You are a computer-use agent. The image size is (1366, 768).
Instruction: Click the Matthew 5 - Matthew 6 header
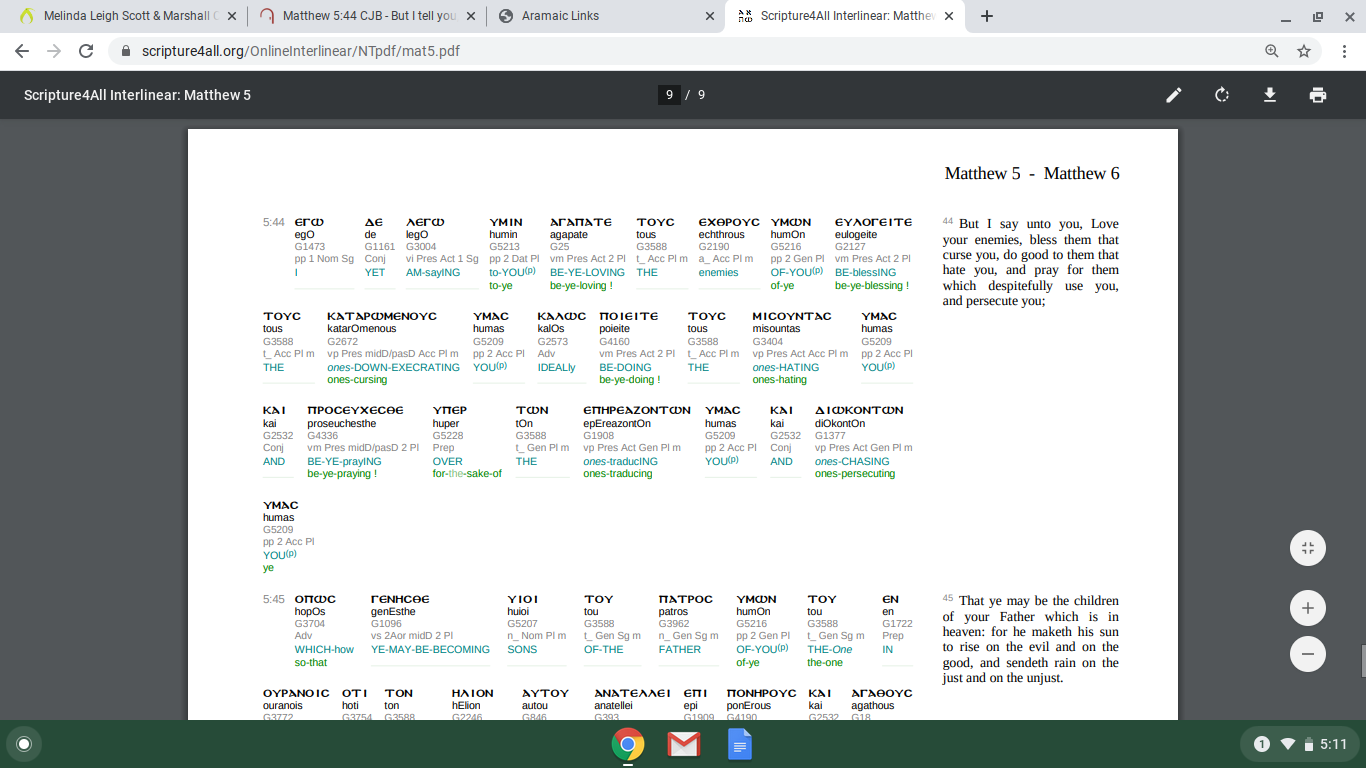tap(1032, 173)
